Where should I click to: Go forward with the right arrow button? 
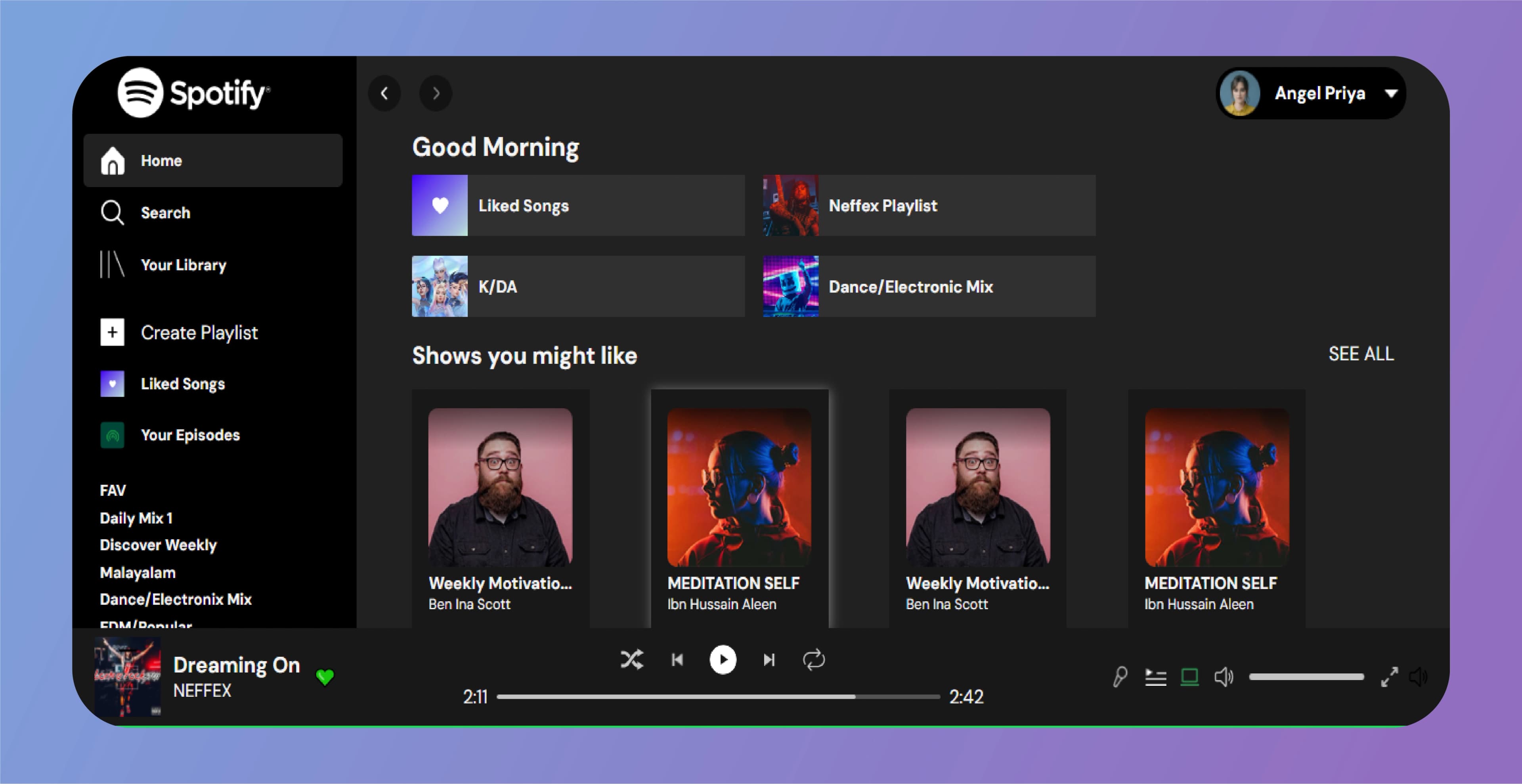[436, 94]
